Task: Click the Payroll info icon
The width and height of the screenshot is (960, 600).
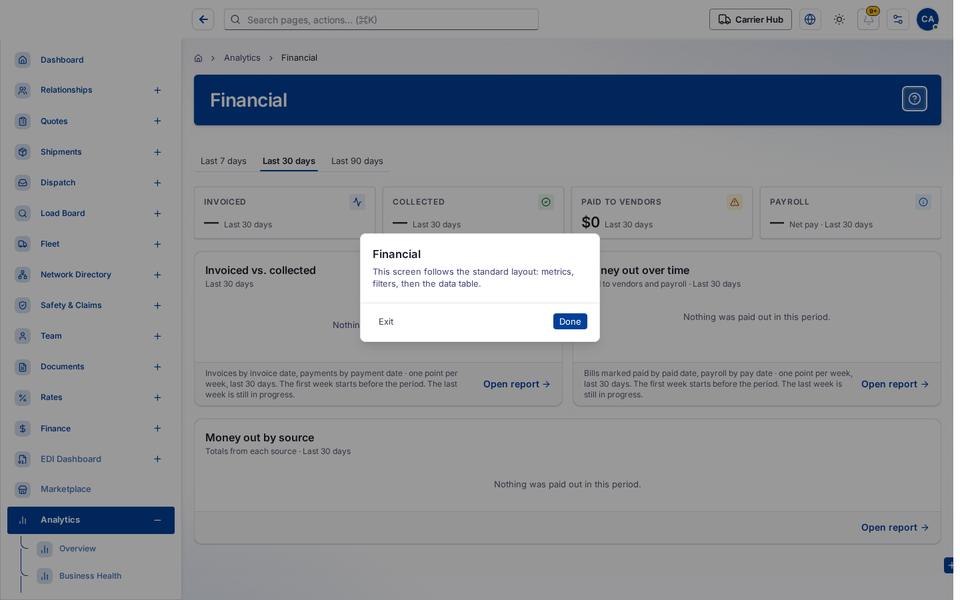Action: [x=923, y=202]
